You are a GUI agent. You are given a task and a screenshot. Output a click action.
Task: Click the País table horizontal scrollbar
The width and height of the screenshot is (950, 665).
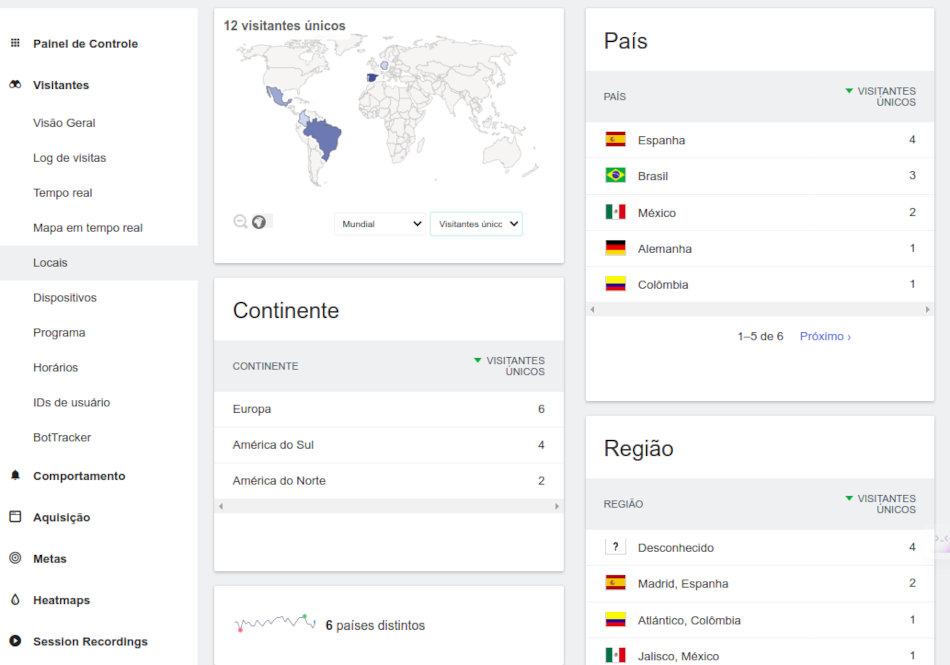(x=760, y=310)
